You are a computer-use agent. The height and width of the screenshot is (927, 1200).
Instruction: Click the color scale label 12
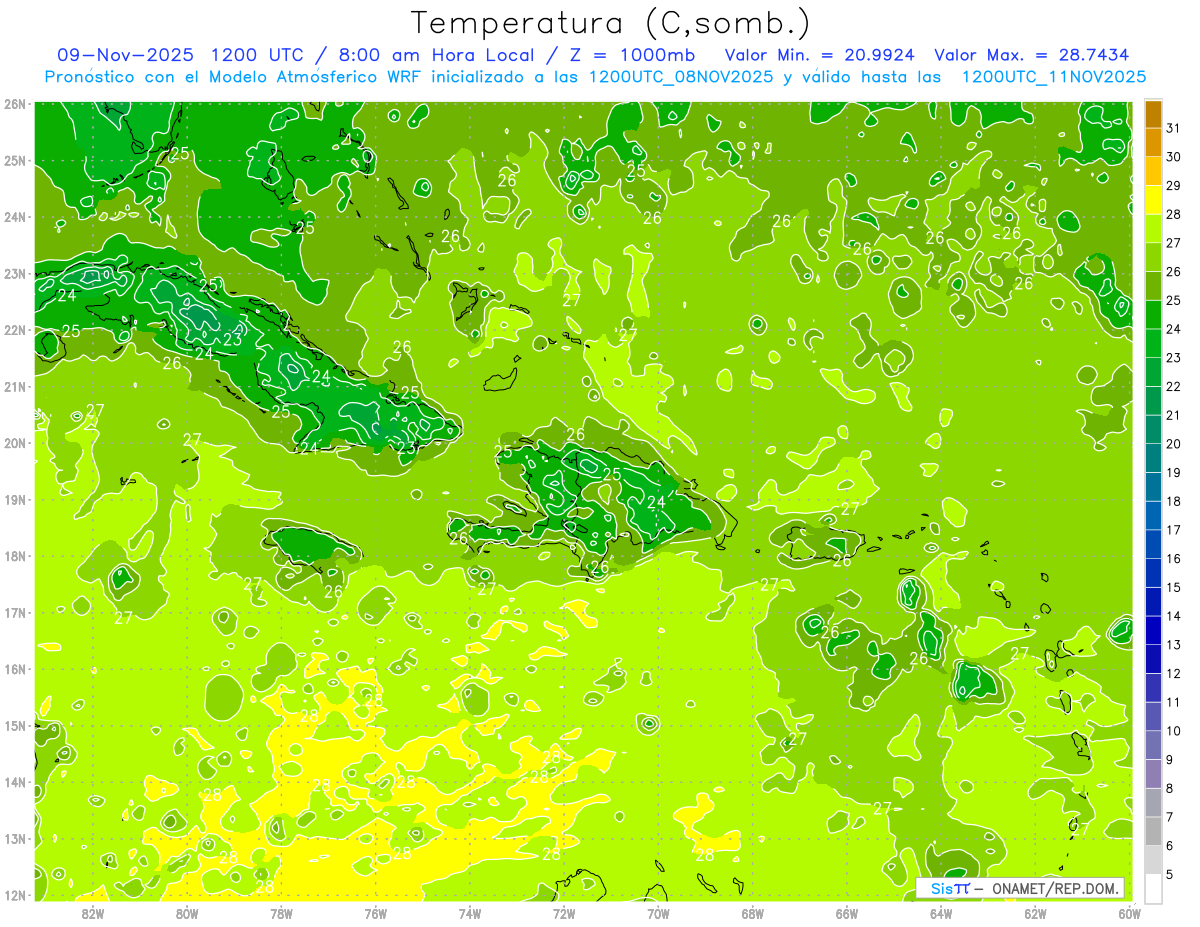tap(1173, 673)
